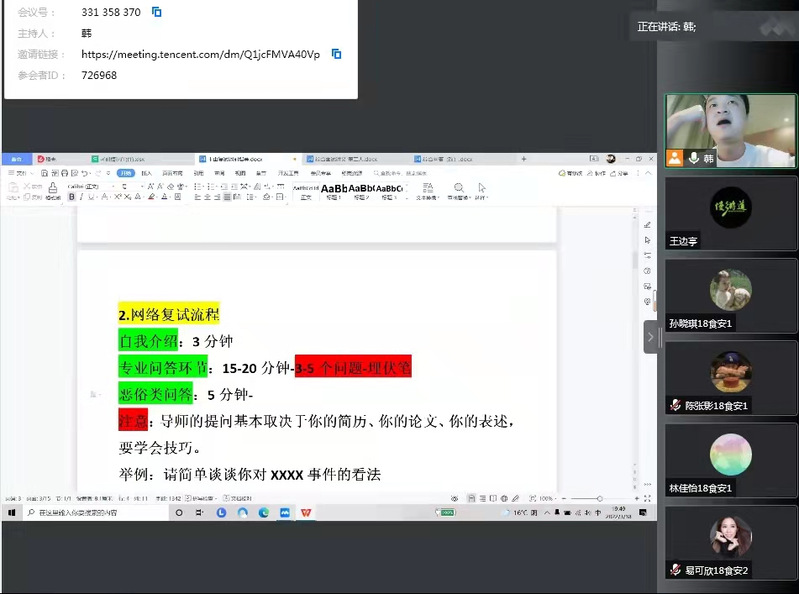
Task: Copy the meeting invitation link
Action: pos(337,54)
